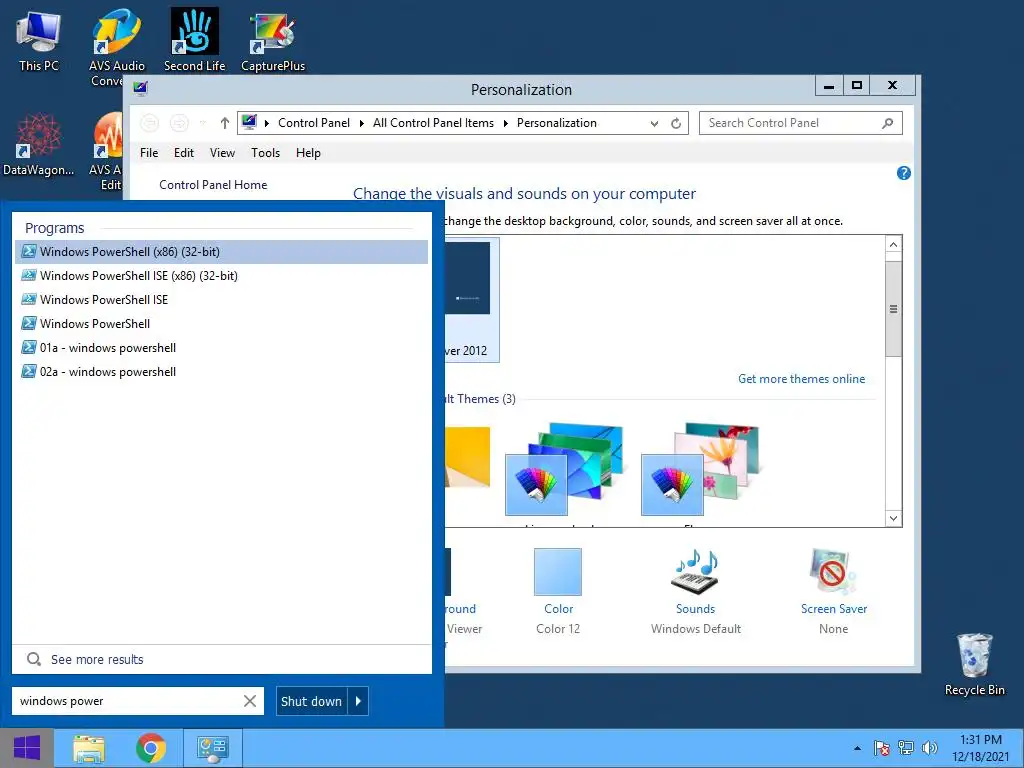Open View menu in Personalization window
The height and width of the screenshot is (768, 1024).
tap(222, 153)
